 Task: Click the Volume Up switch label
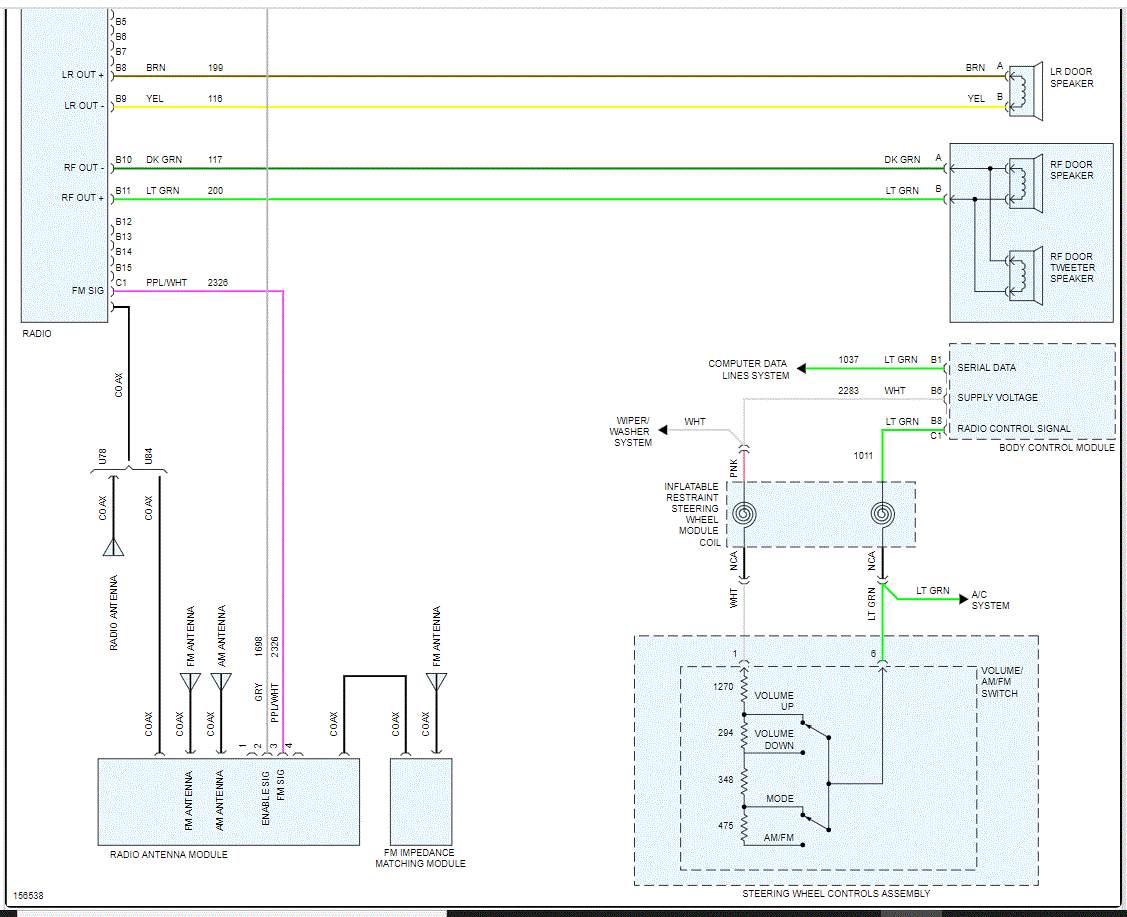[x=773, y=701]
